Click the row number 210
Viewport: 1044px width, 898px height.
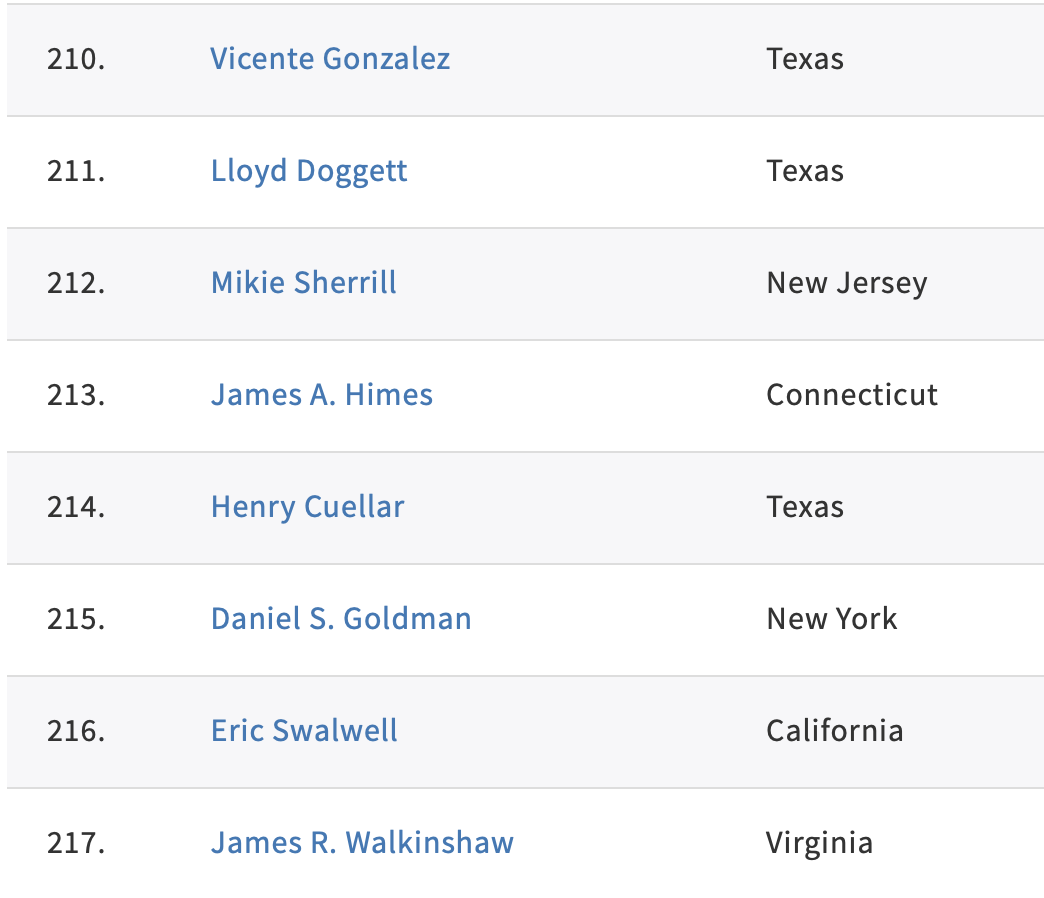[x=76, y=59]
